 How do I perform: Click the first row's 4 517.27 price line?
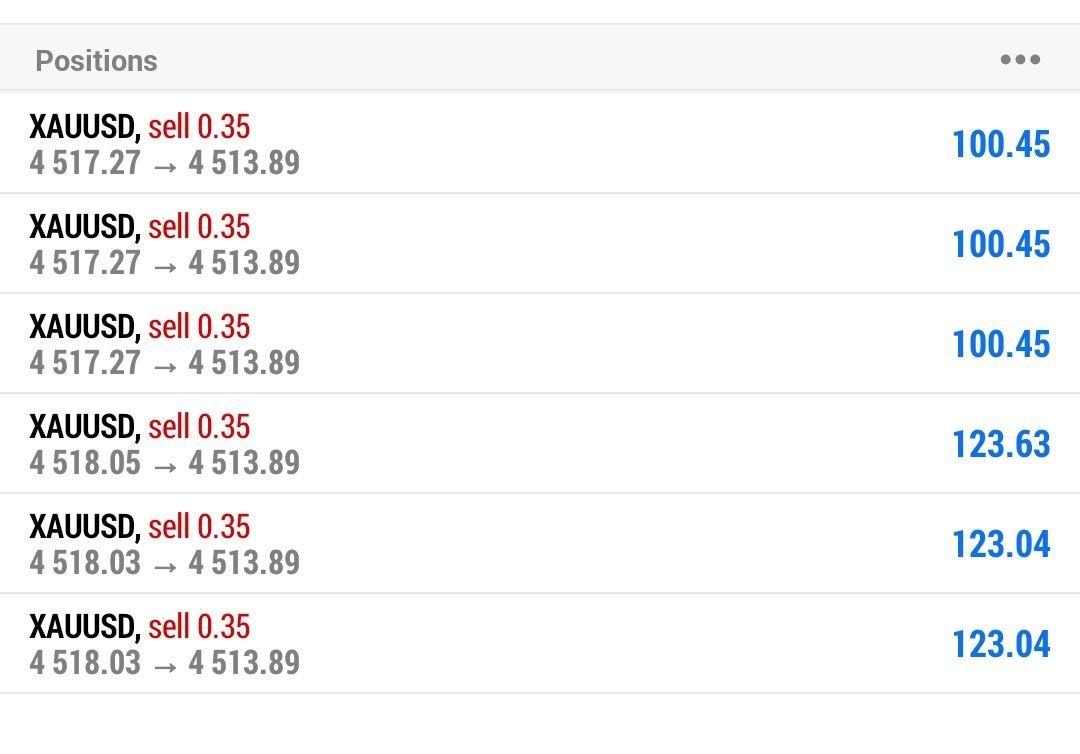(x=165, y=162)
